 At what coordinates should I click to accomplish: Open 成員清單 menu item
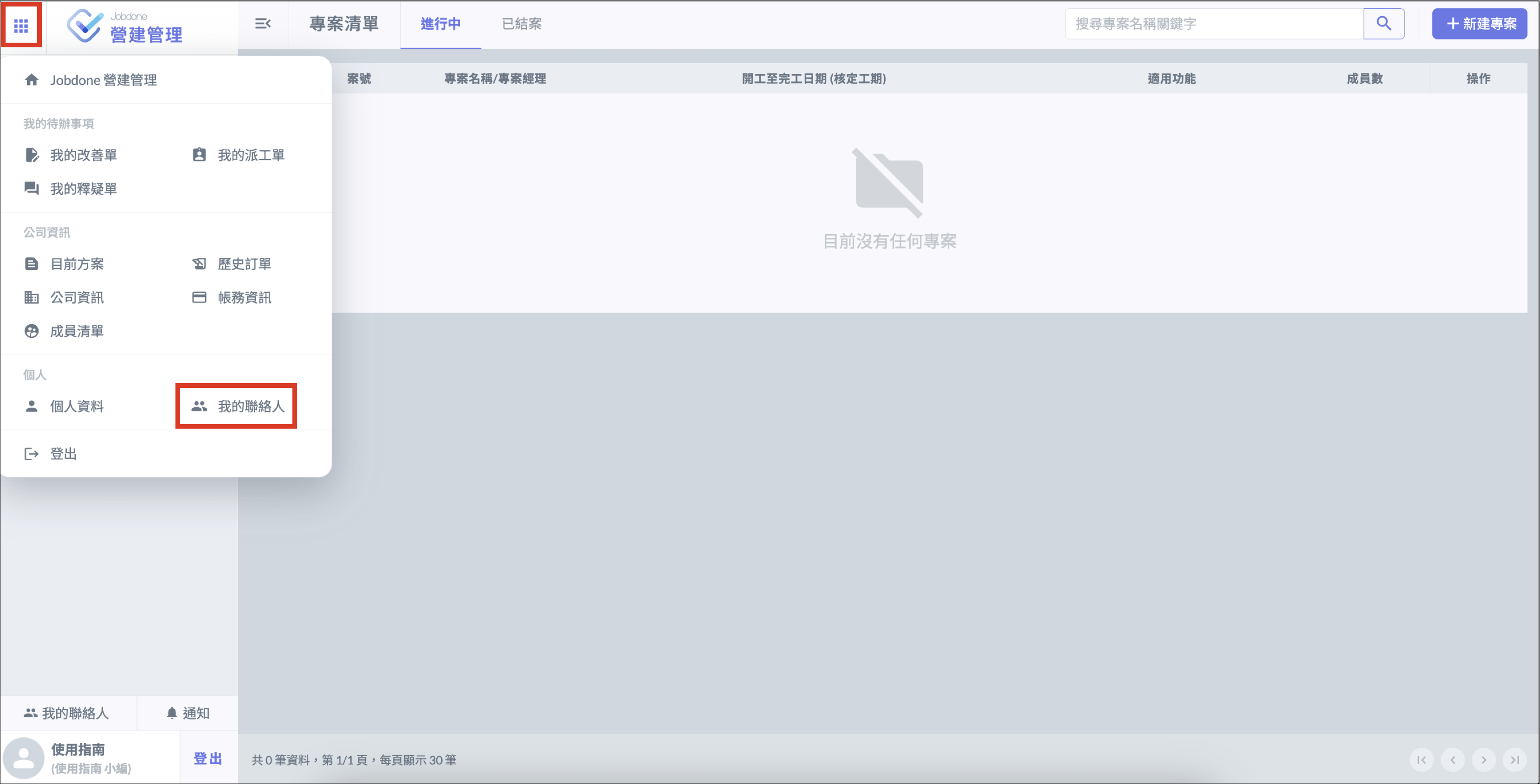[x=77, y=331]
